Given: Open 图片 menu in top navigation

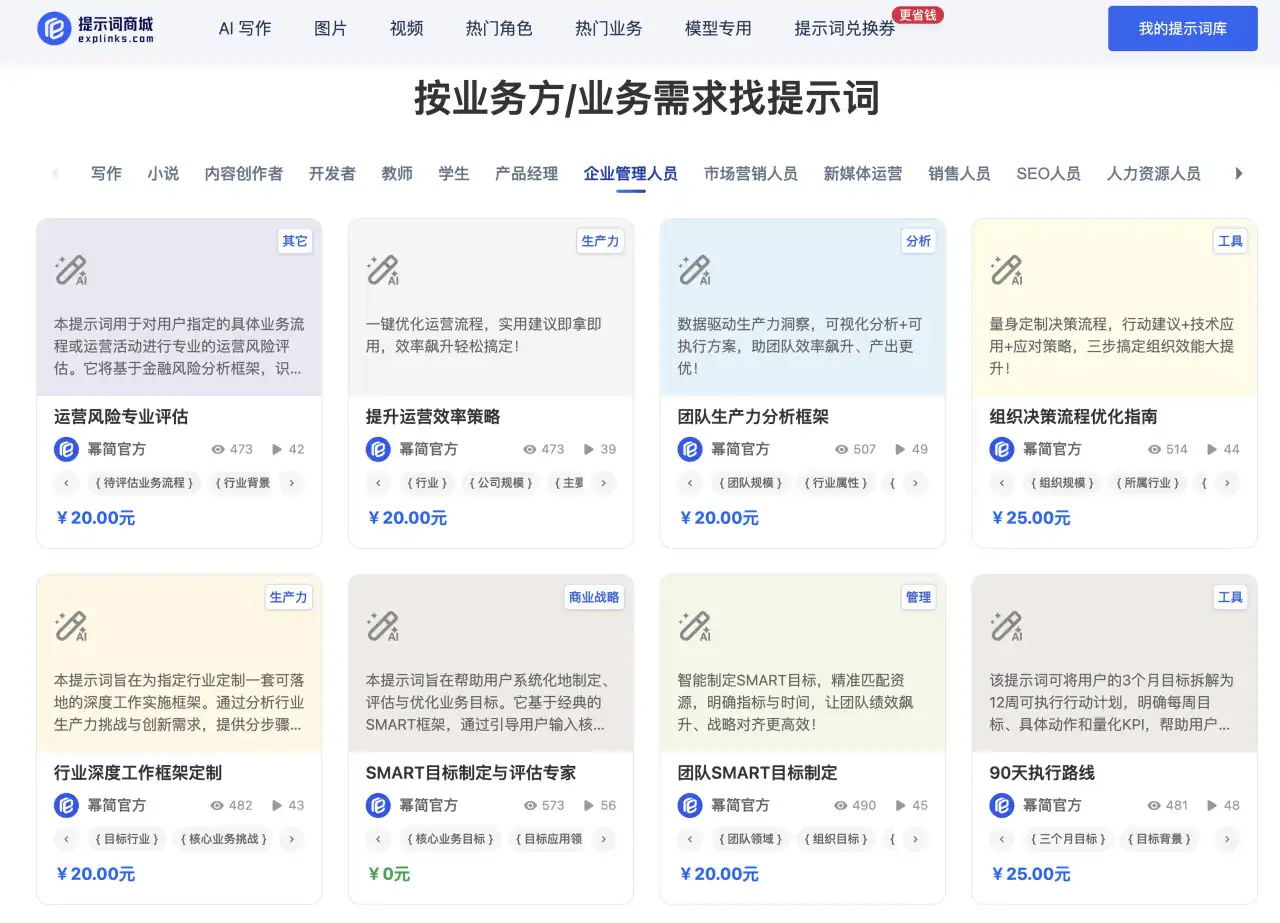Looking at the screenshot, I should [330, 28].
